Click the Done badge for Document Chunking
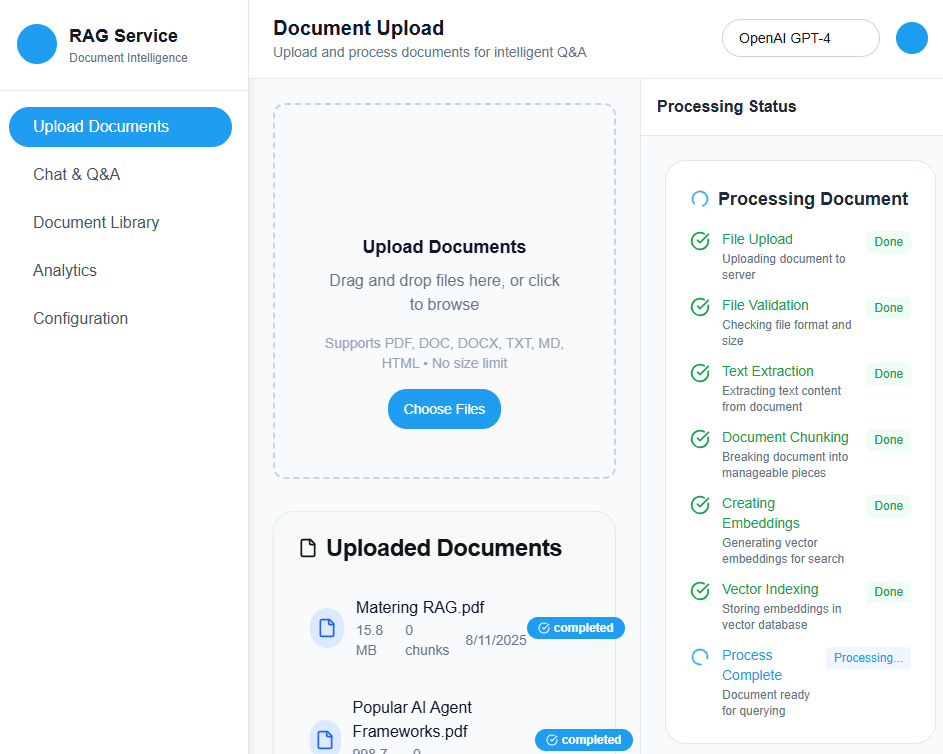Viewport: 943px width, 754px height. (x=888, y=440)
